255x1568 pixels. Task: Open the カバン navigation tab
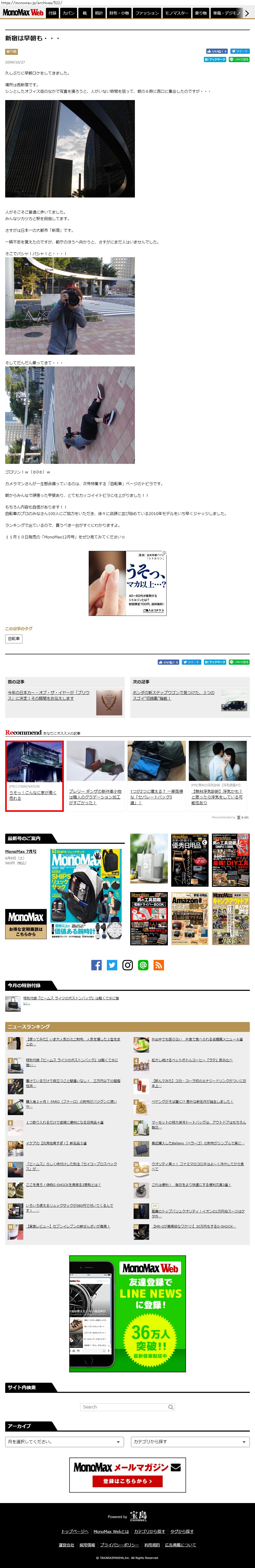click(68, 13)
